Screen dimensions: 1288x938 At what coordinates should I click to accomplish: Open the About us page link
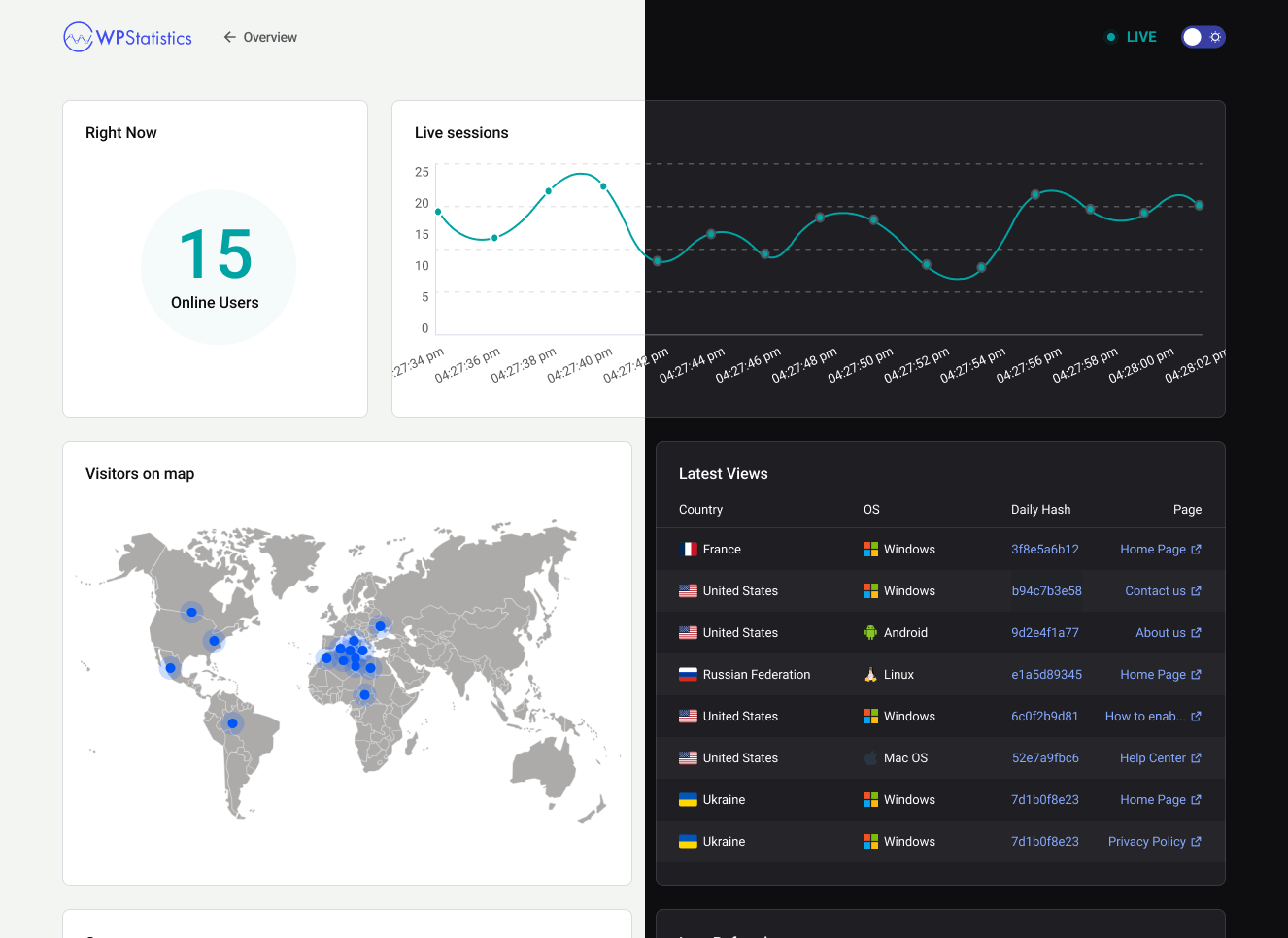tap(1161, 632)
